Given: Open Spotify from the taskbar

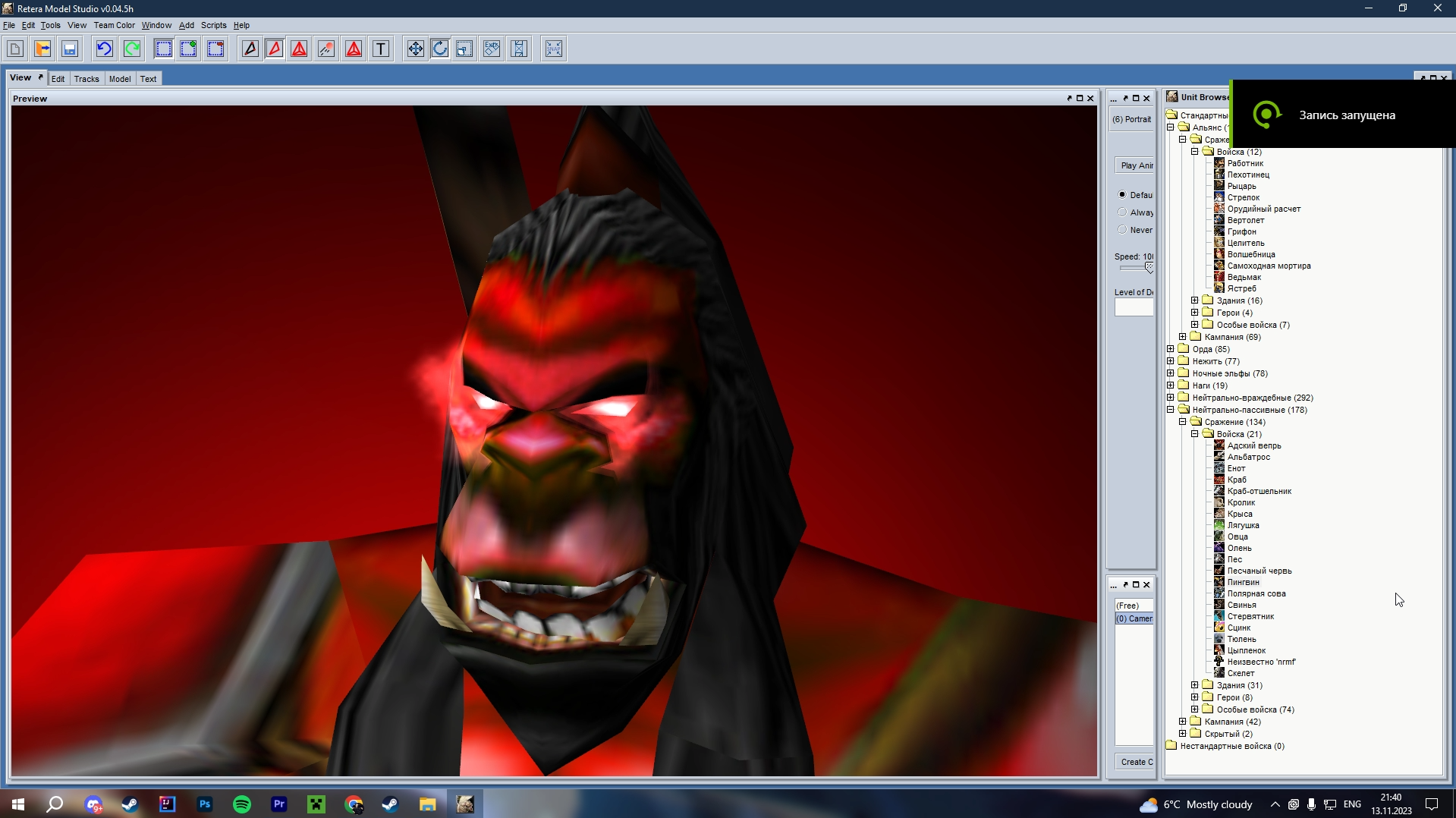Looking at the screenshot, I should click(242, 804).
